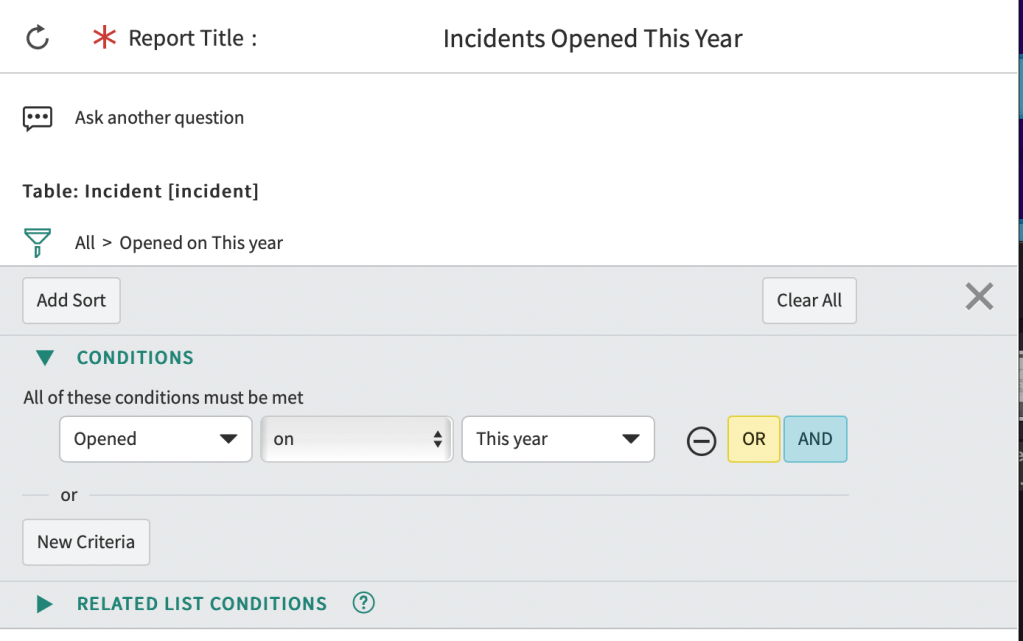Add an AND condition

click(815, 439)
